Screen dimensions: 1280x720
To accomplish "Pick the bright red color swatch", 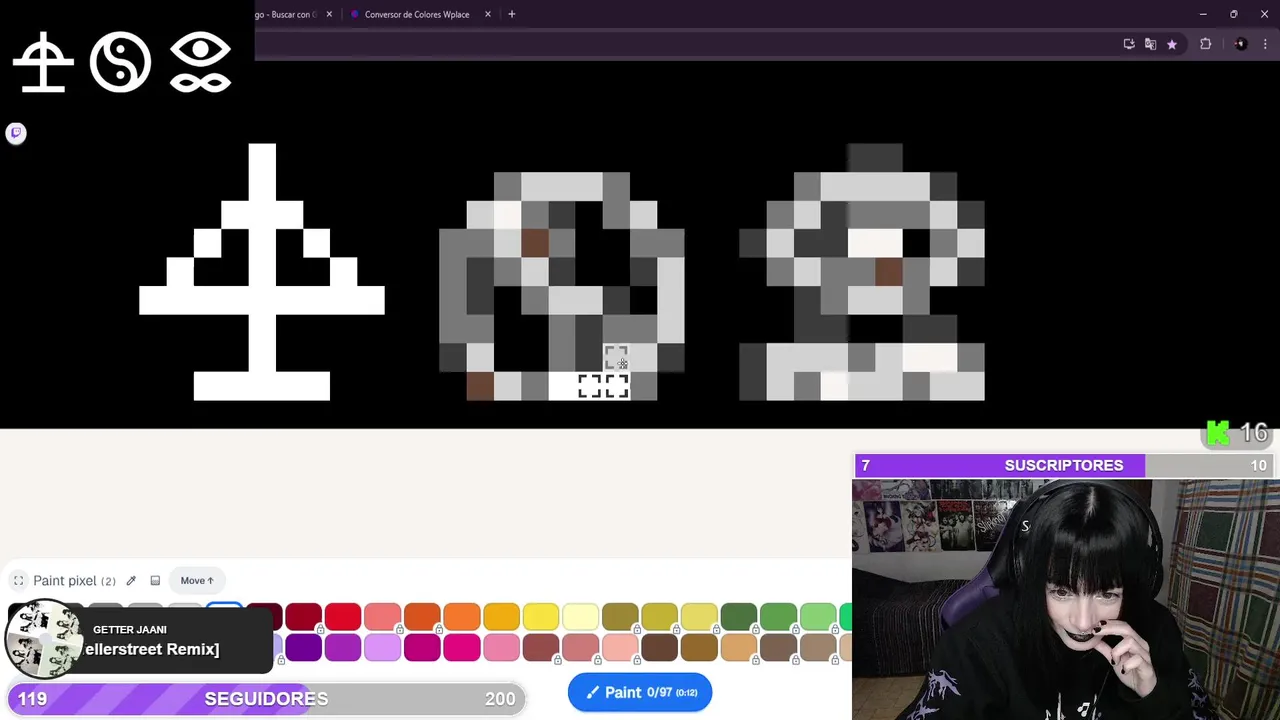I will pyautogui.click(x=342, y=617).
